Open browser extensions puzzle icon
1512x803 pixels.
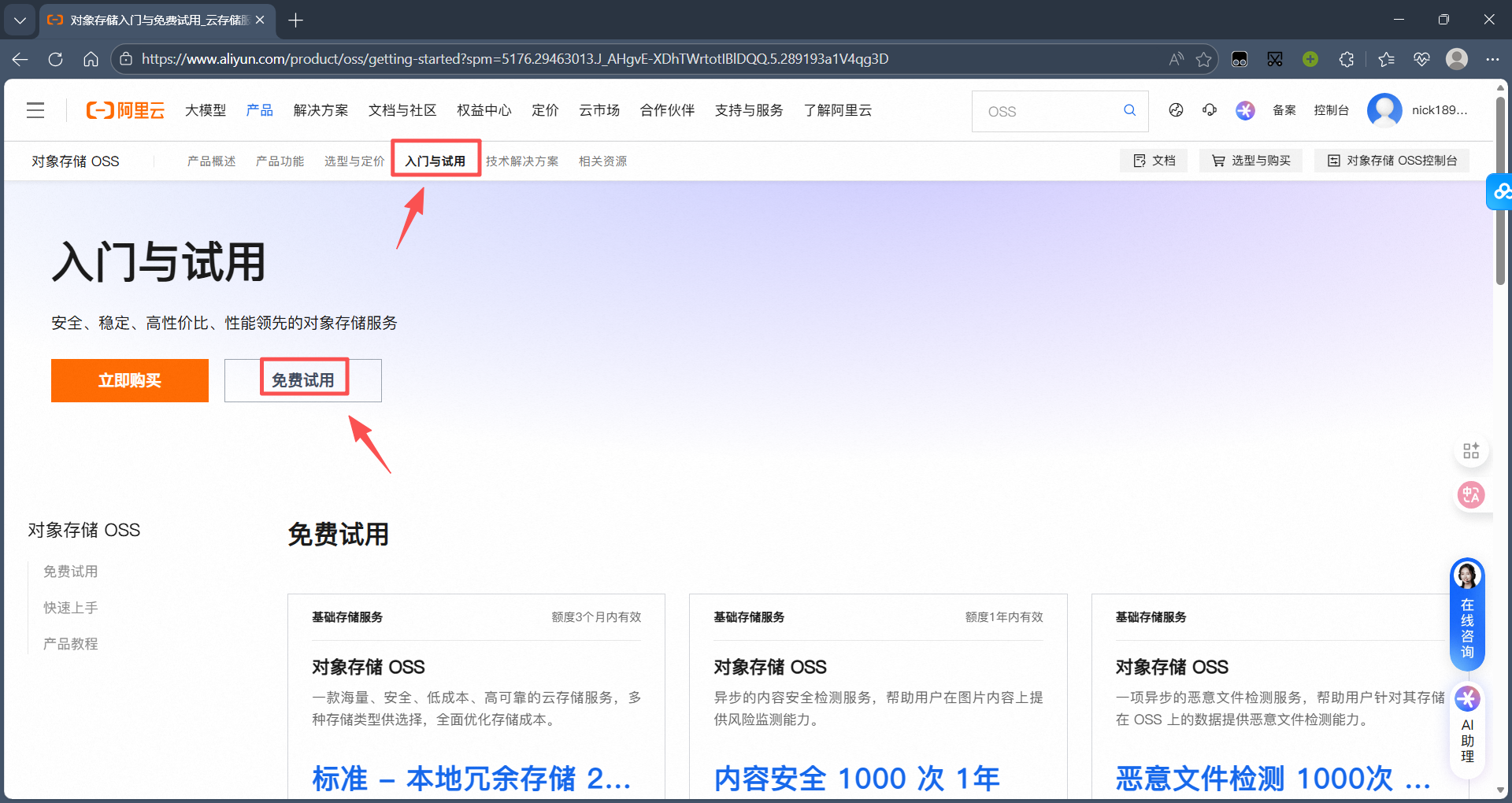[1347, 59]
